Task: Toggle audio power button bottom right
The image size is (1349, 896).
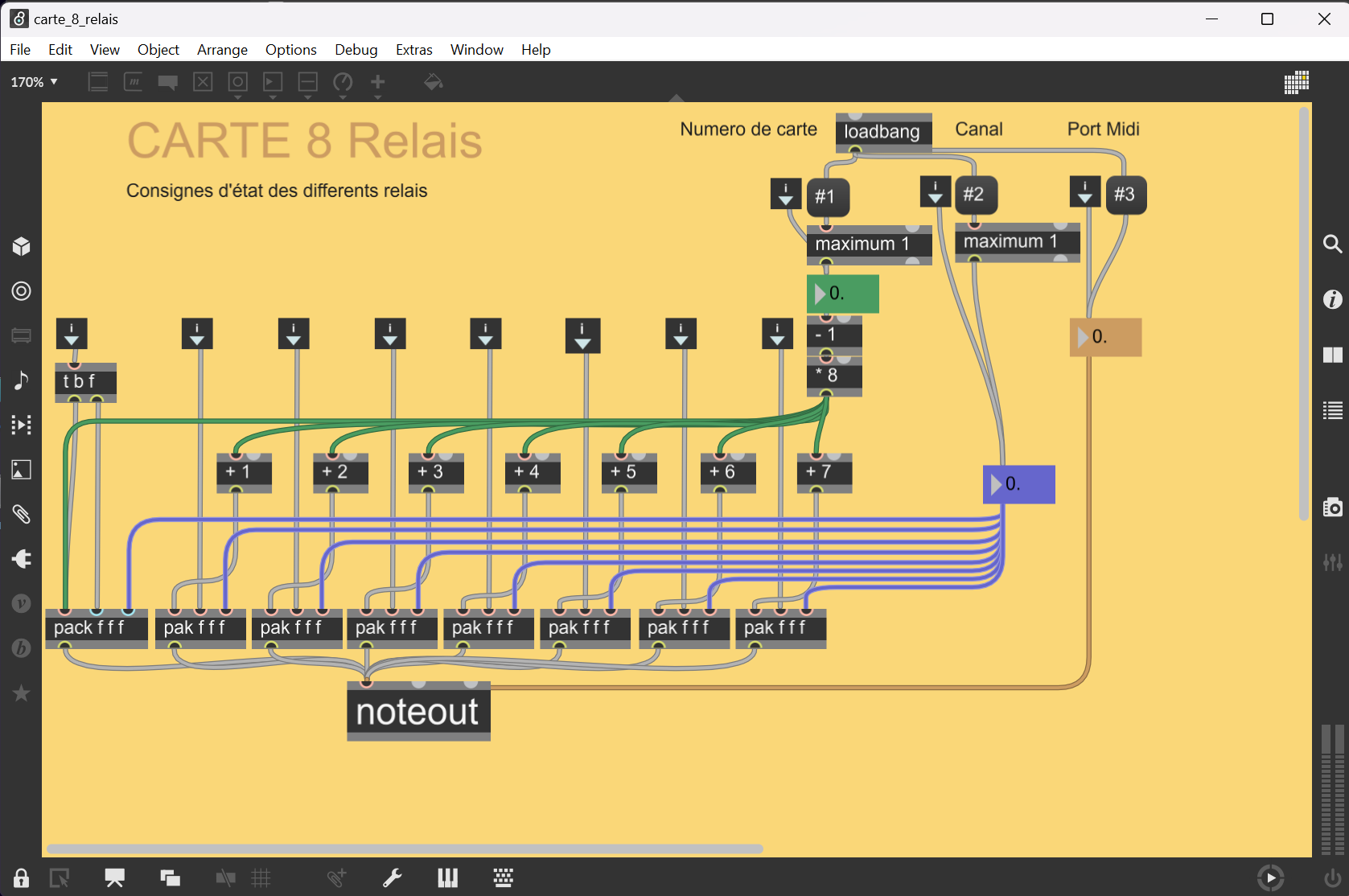Action: coord(1331,878)
